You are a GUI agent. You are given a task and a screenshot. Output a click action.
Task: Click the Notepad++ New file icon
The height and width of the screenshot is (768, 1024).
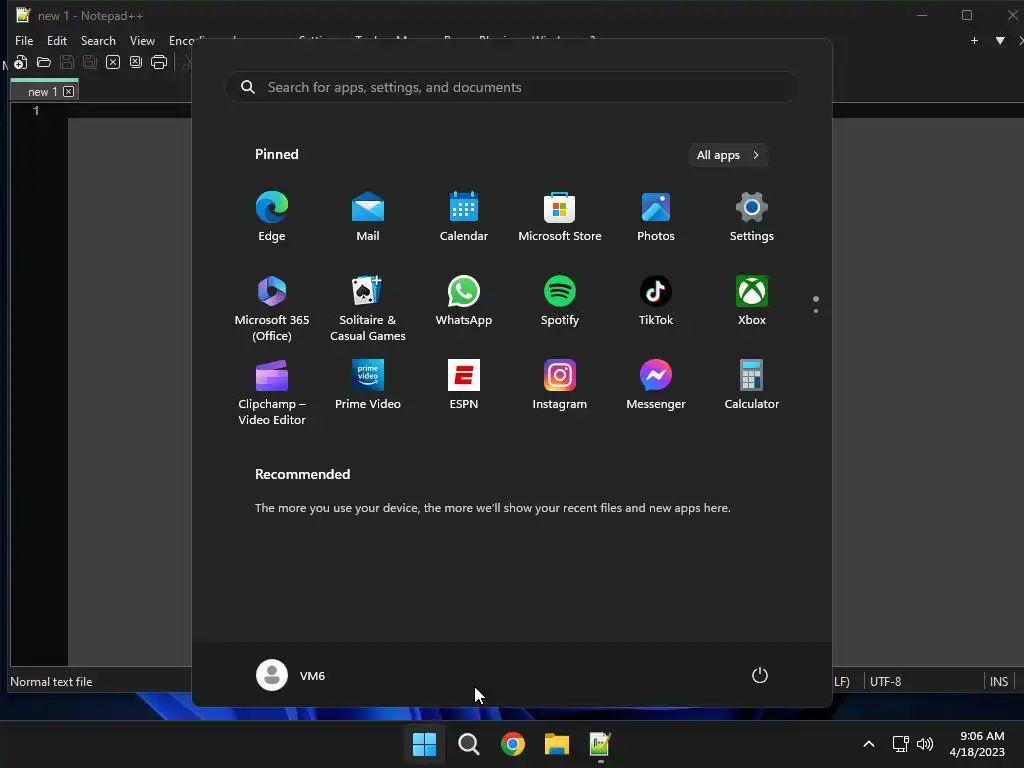(x=20, y=62)
